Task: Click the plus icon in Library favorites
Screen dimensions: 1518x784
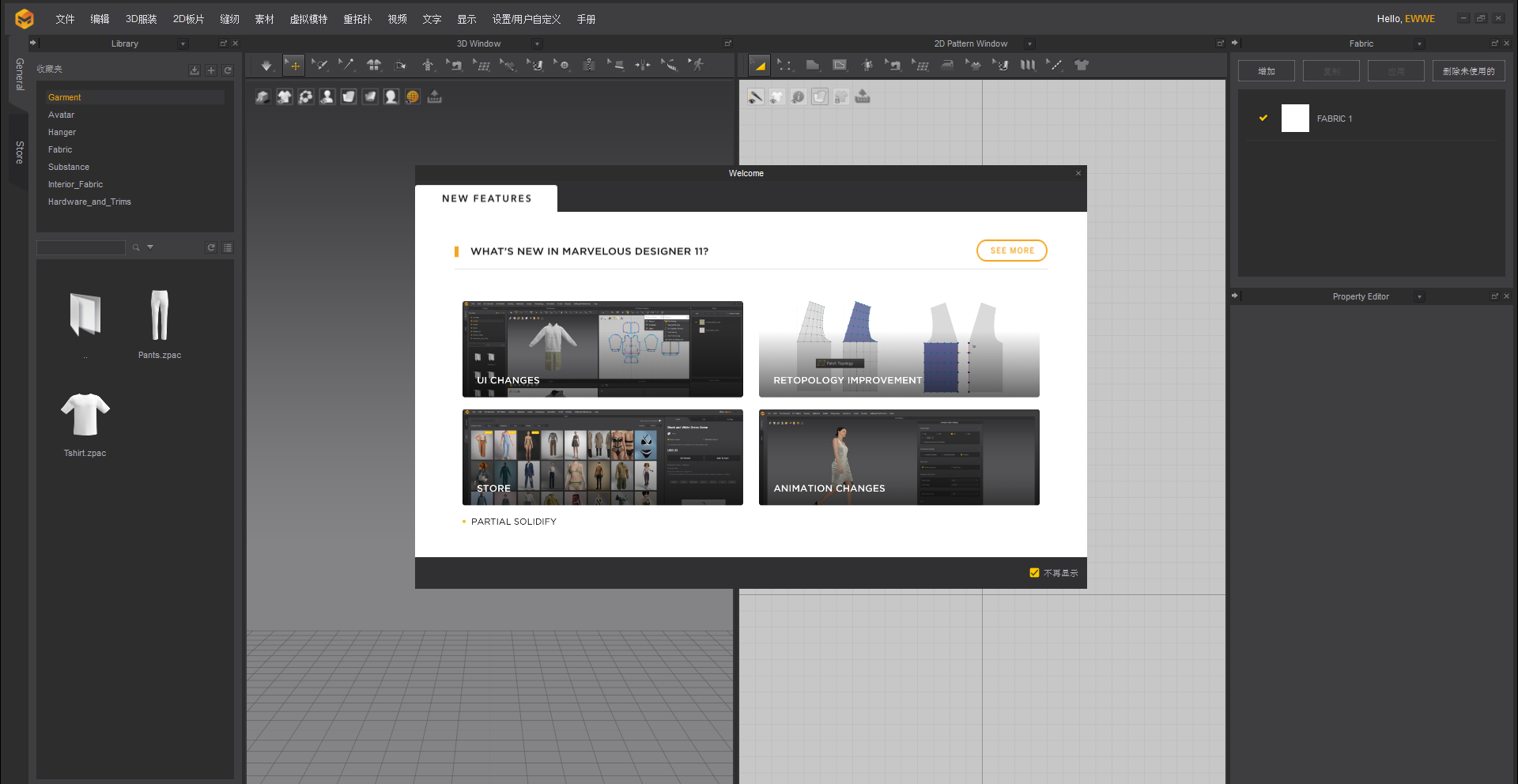Action: coord(211,70)
